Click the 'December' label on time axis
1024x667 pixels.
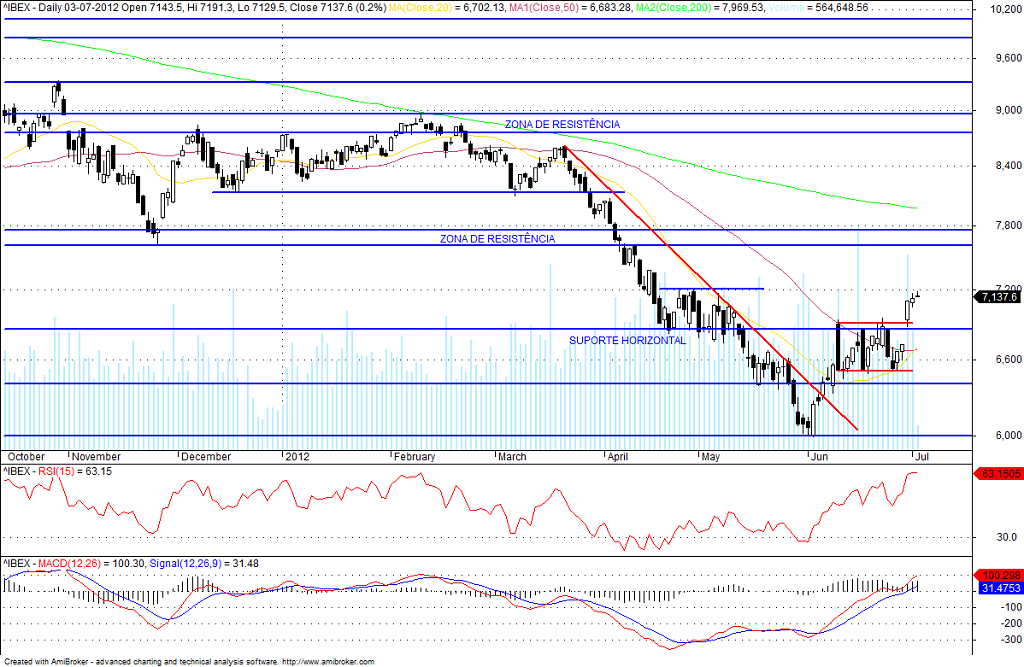pos(206,457)
